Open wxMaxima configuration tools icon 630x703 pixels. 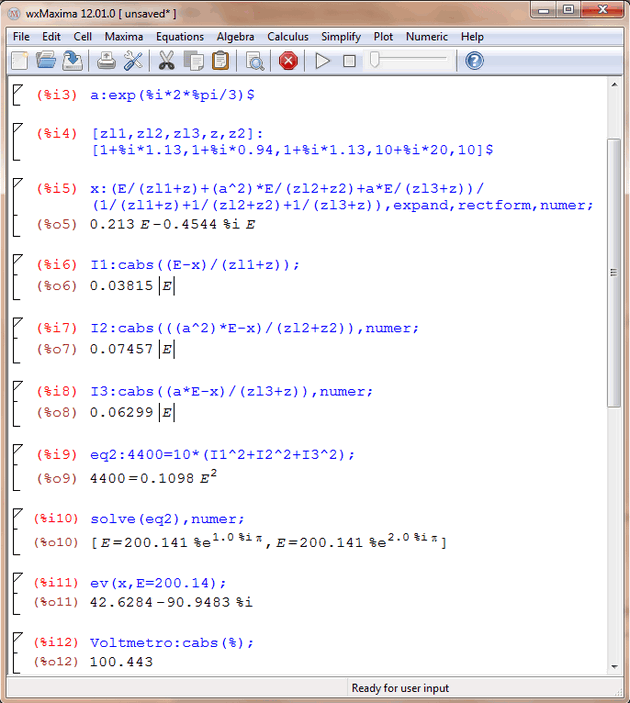pyautogui.click(x=132, y=61)
